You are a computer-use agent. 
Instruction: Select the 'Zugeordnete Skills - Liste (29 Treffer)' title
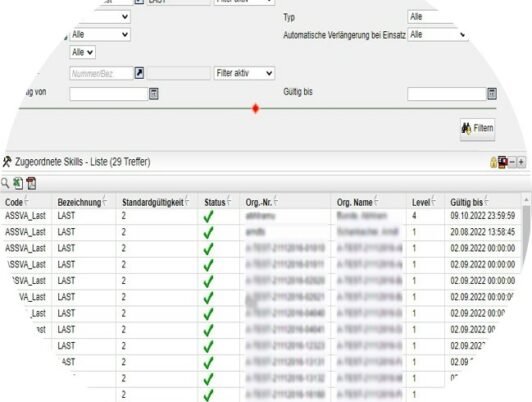[82, 162]
